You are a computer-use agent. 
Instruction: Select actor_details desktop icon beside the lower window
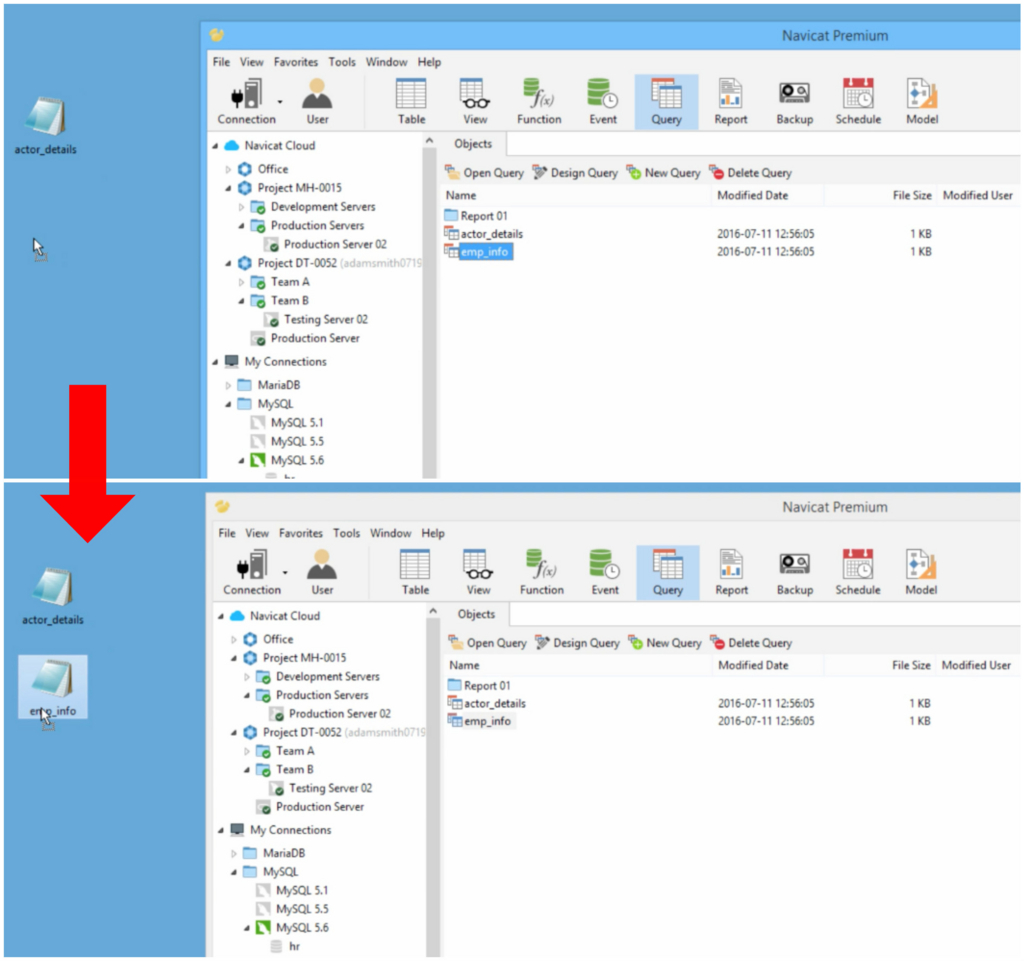click(52, 597)
